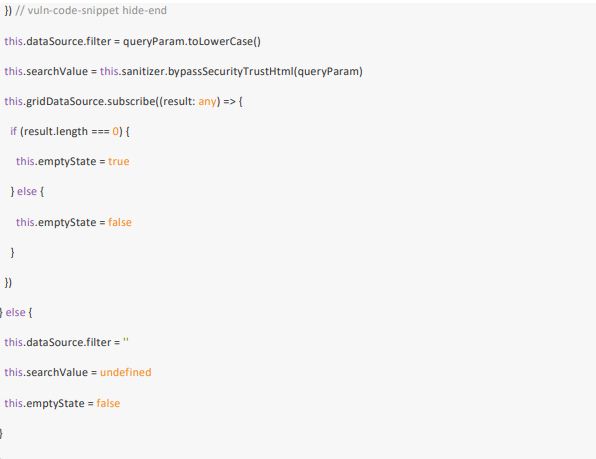
Task: Click the 'if' keyword
Action: point(13,131)
